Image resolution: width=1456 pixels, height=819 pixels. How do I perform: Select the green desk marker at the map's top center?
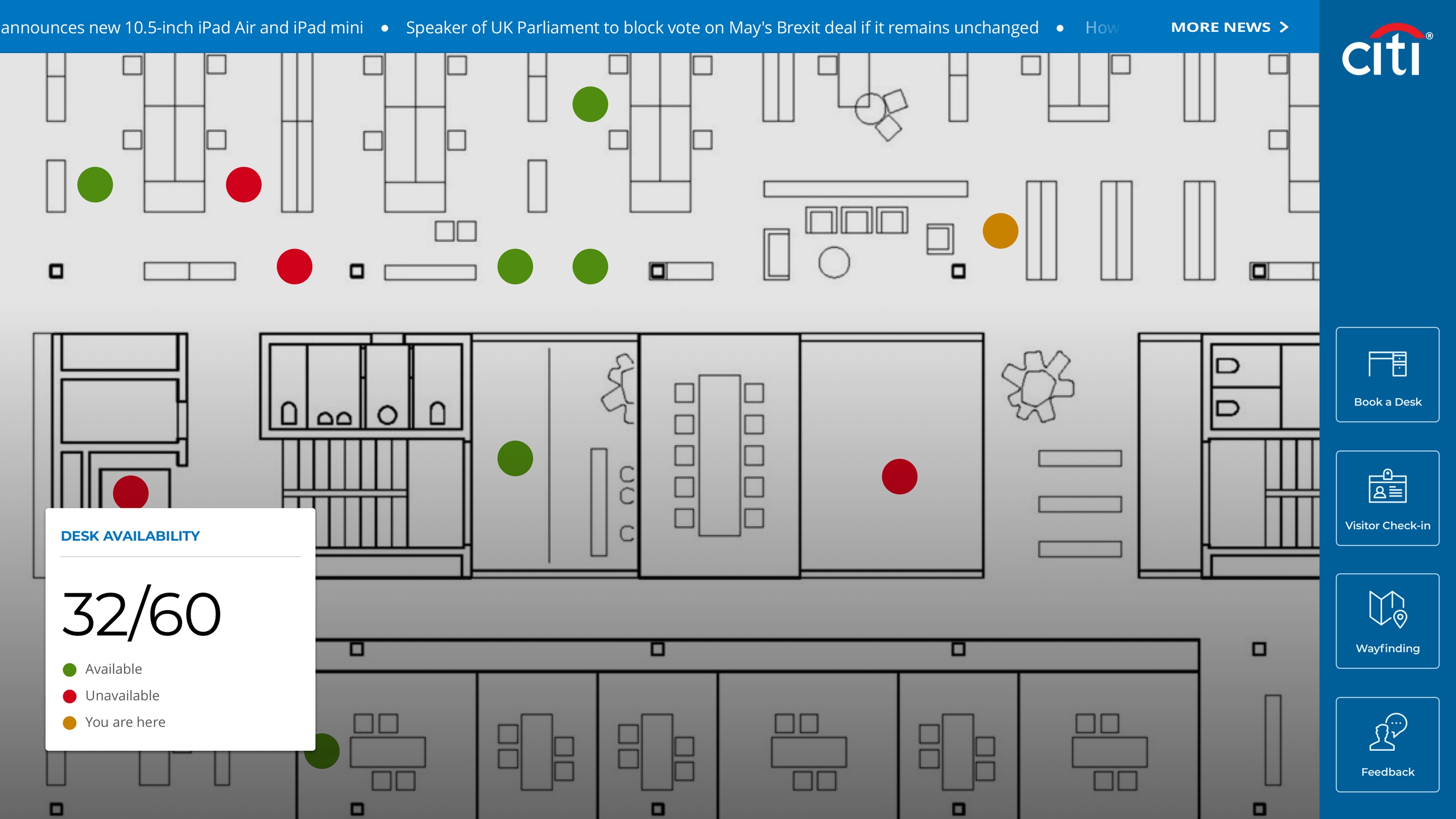pyautogui.click(x=590, y=104)
